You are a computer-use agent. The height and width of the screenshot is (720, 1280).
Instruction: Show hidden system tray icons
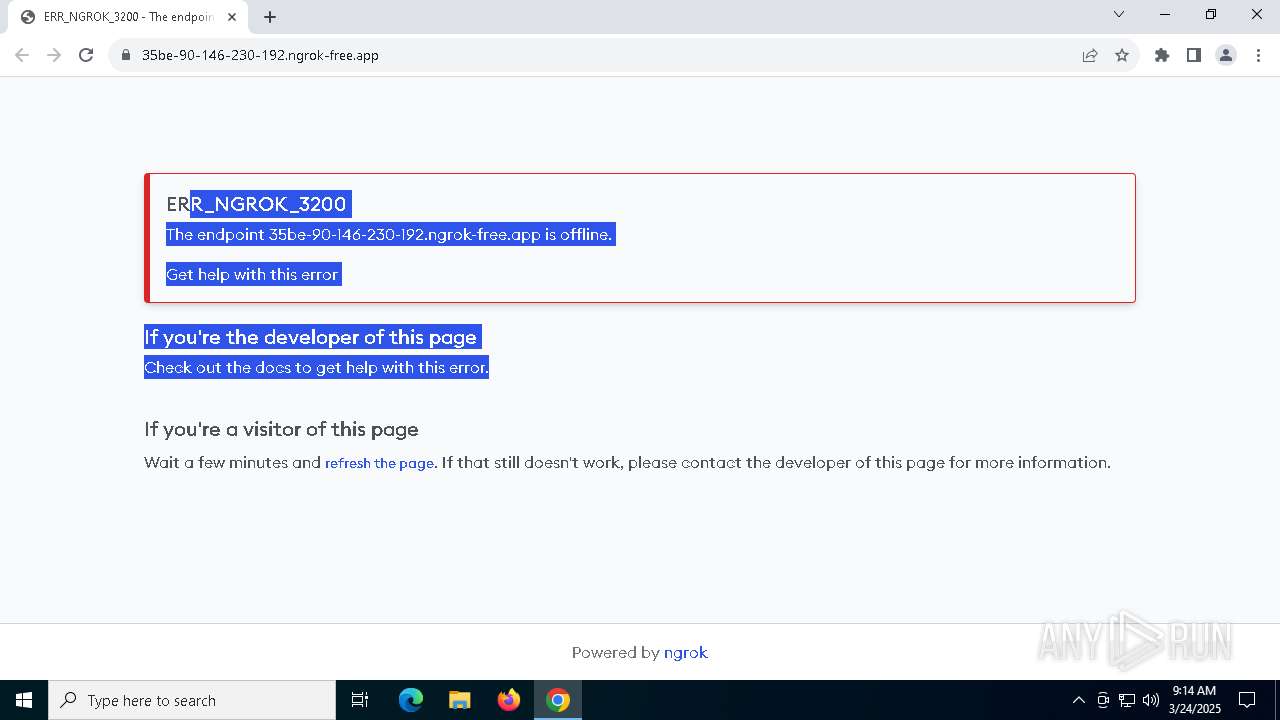pos(1078,700)
